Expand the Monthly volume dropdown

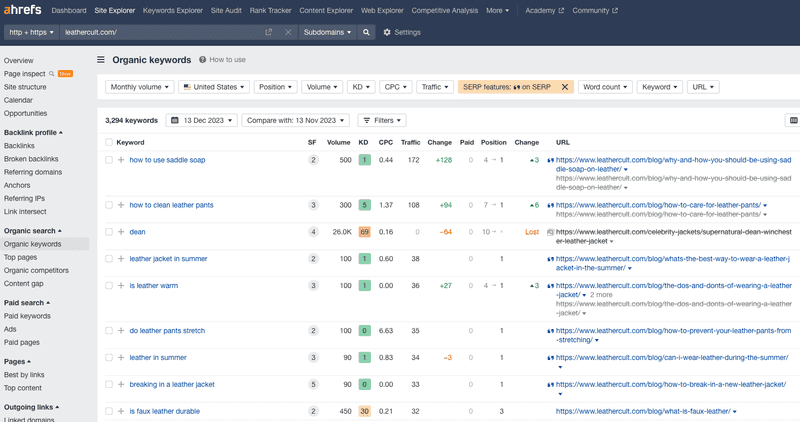138,87
